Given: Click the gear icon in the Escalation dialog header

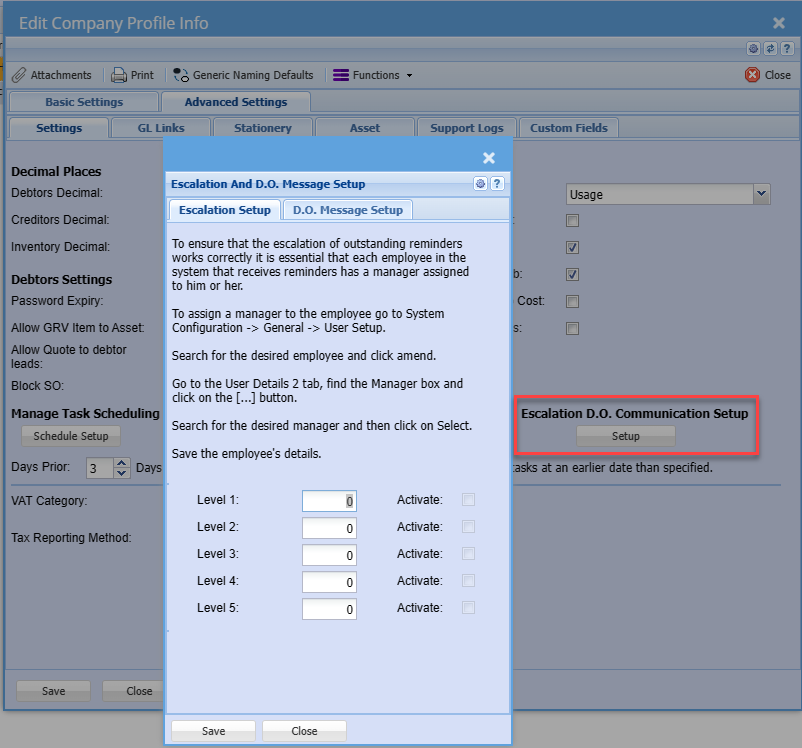Looking at the screenshot, I should 480,184.
